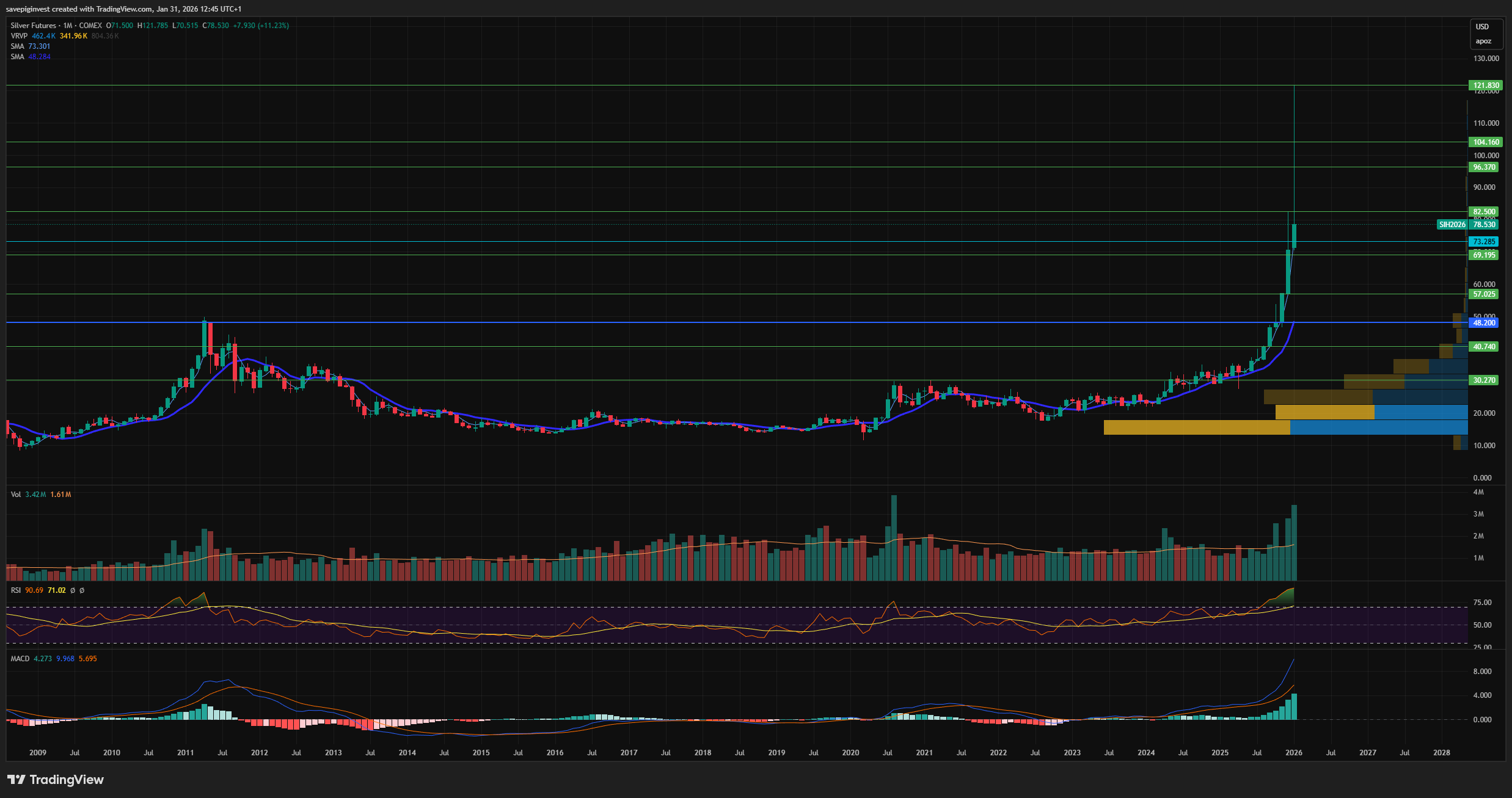The height and width of the screenshot is (798, 1512).
Task: Click the SIH2026 contract price tag
Action: (1452, 225)
